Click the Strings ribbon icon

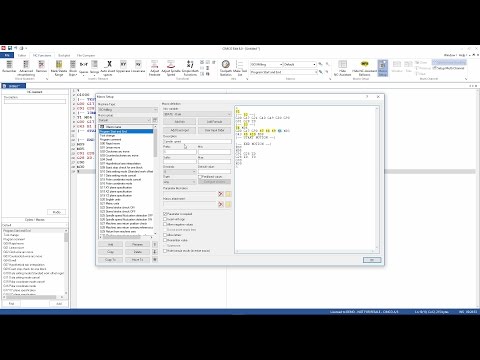pos(95,67)
